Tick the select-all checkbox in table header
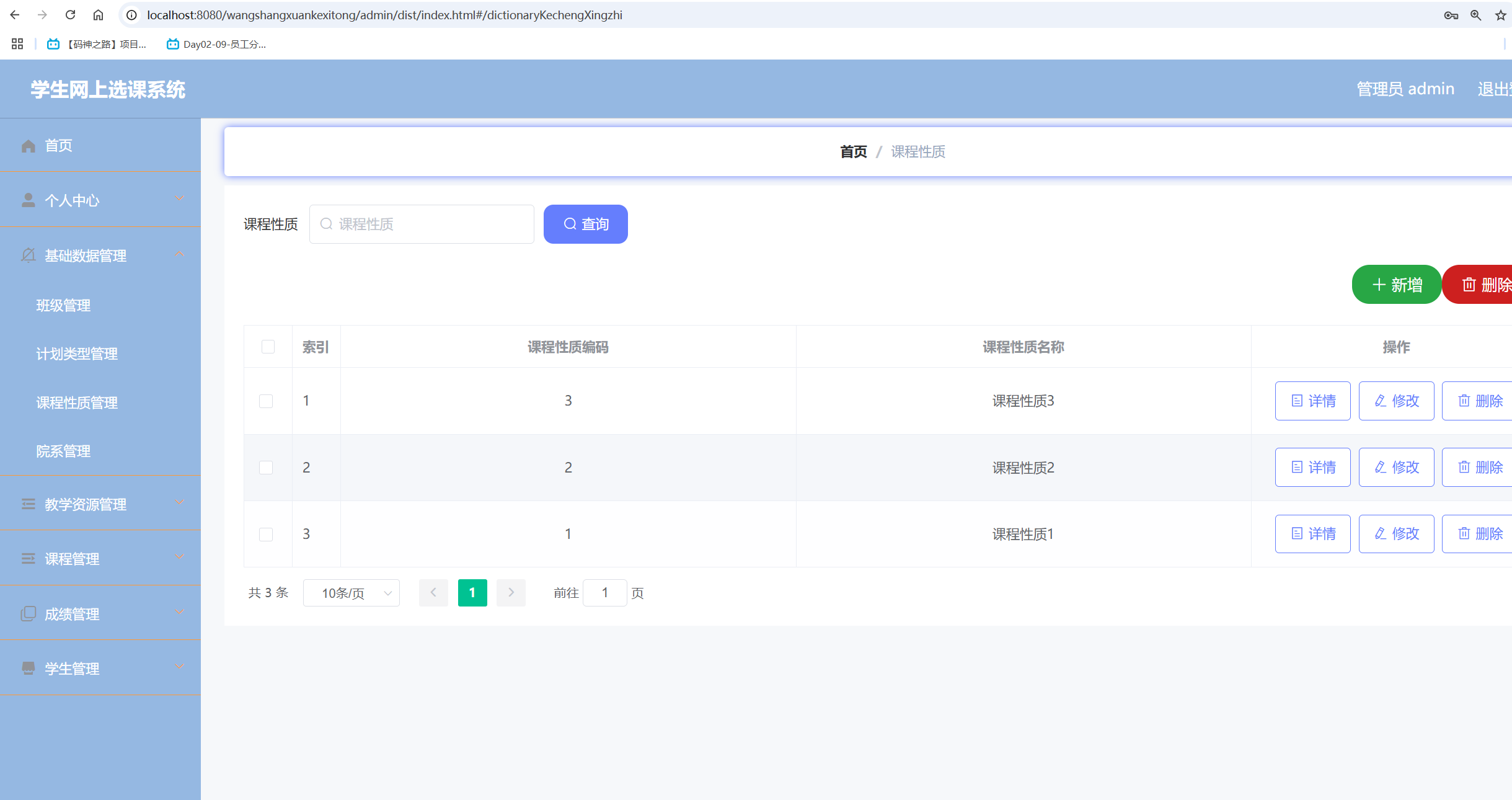Image resolution: width=1512 pixels, height=800 pixels. pyautogui.click(x=268, y=347)
